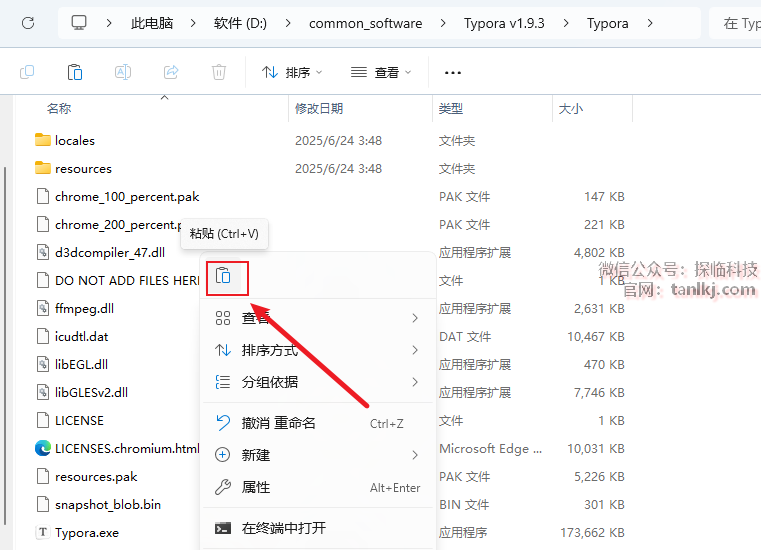This screenshot has height=550, width=761.
Task: Sort by the 类型 column header
Action: (451, 108)
